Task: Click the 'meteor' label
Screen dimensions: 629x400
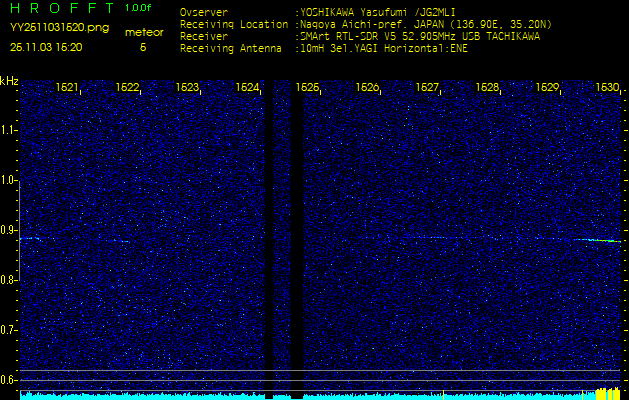Action: pos(144,32)
